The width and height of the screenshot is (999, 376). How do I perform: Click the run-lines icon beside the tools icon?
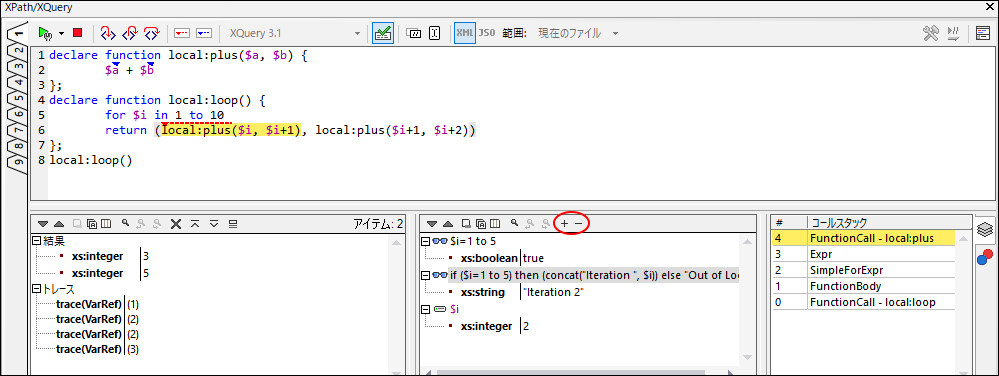click(954, 33)
